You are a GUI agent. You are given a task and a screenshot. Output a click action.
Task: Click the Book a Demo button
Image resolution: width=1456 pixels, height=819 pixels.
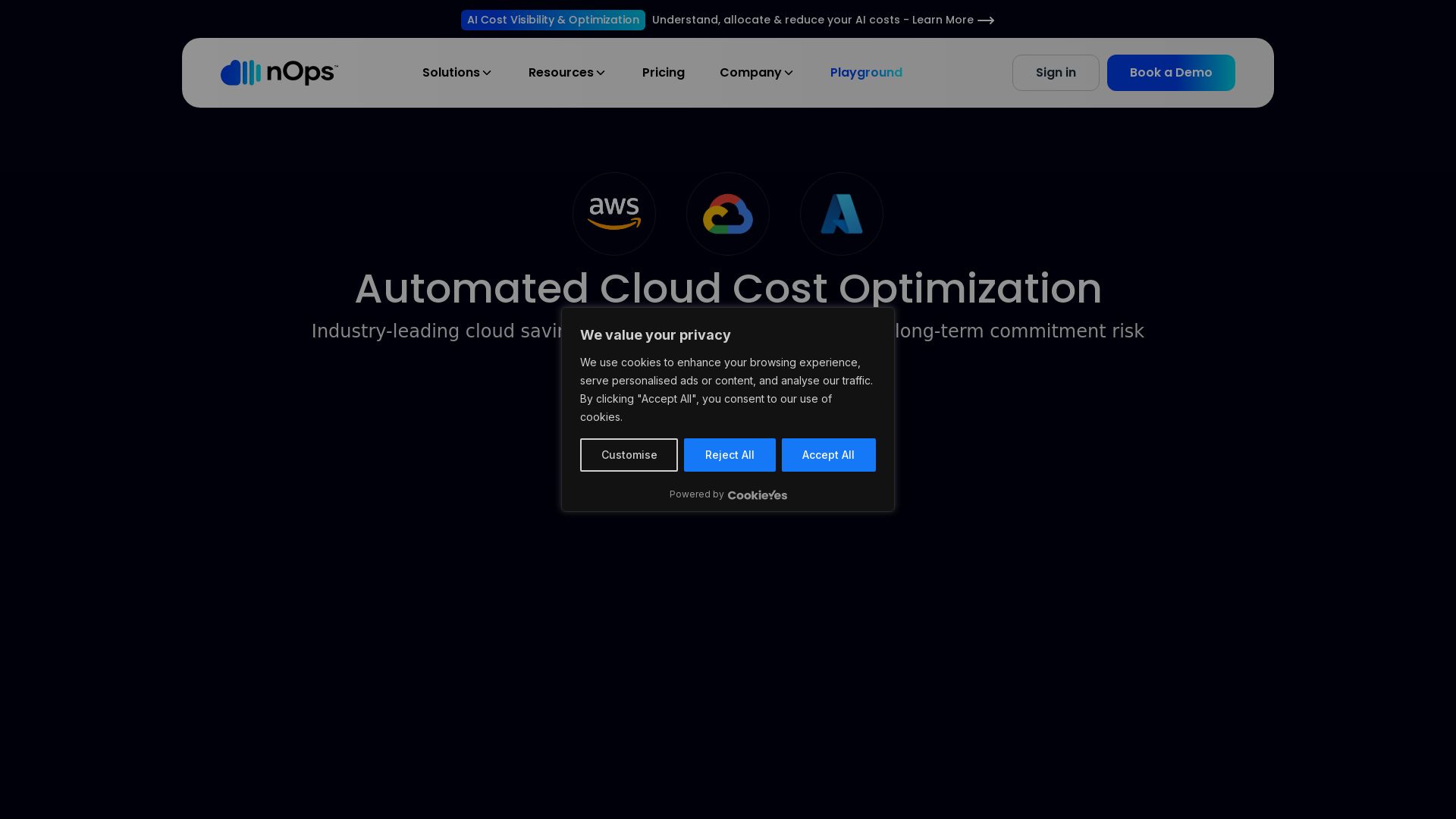[1171, 73]
